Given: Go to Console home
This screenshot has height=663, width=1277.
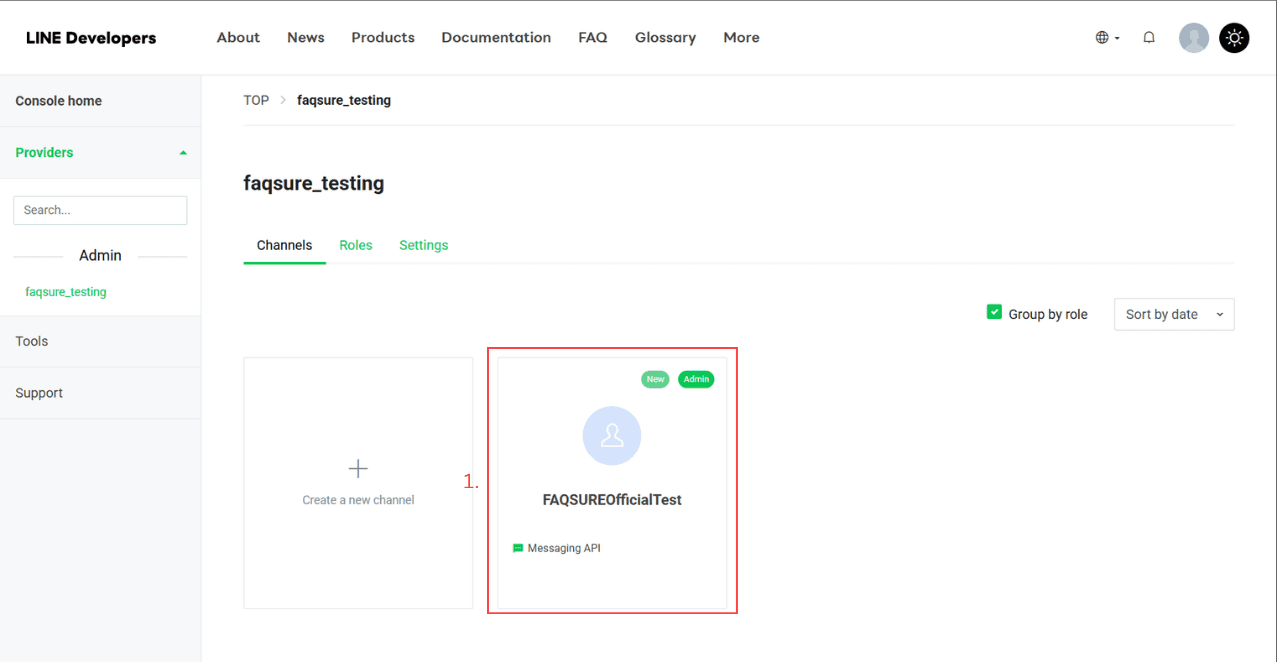Looking at the screenshot, I should [100, 101].
